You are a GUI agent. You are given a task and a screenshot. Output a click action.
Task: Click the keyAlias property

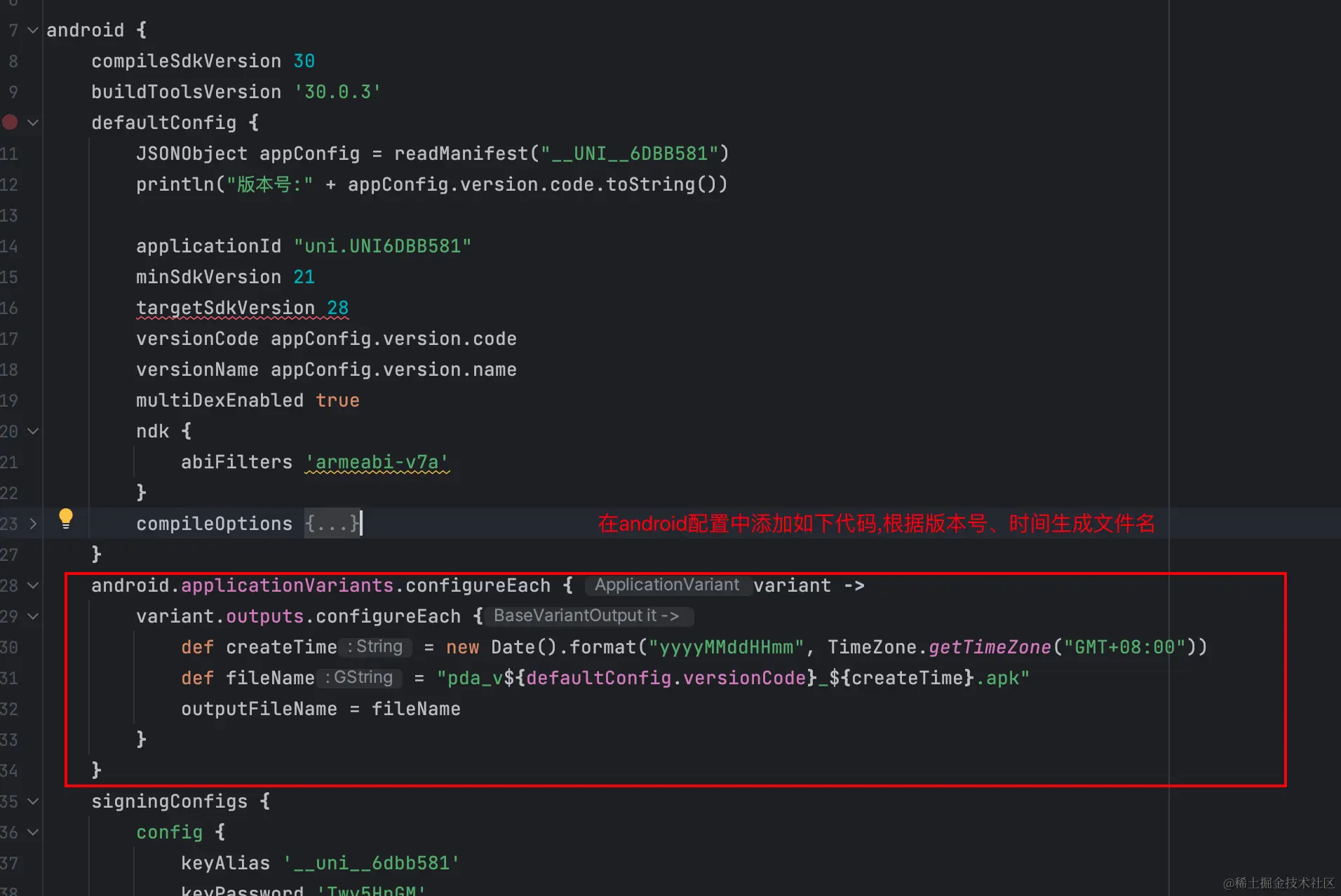225,863
